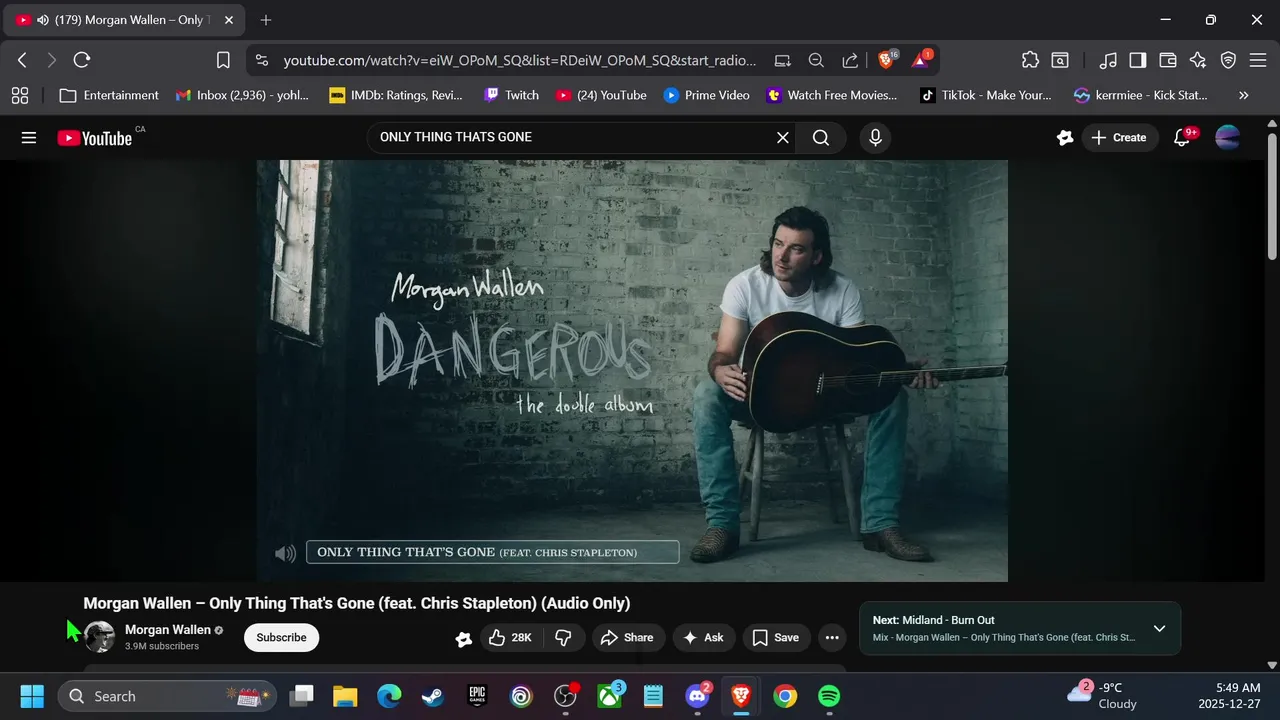Open a new browser tab
Viewport: 1280px width, 720px height.
point(266,20)
